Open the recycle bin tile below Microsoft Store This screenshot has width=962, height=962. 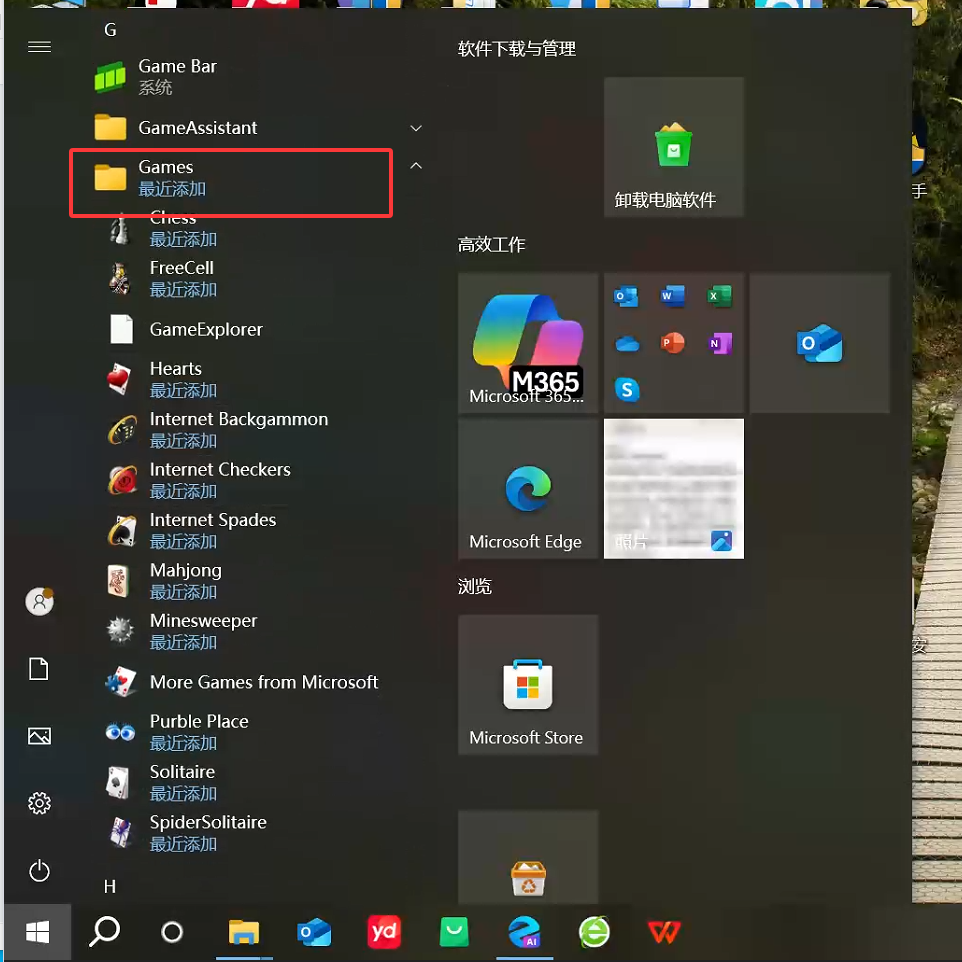pos(528,856)
